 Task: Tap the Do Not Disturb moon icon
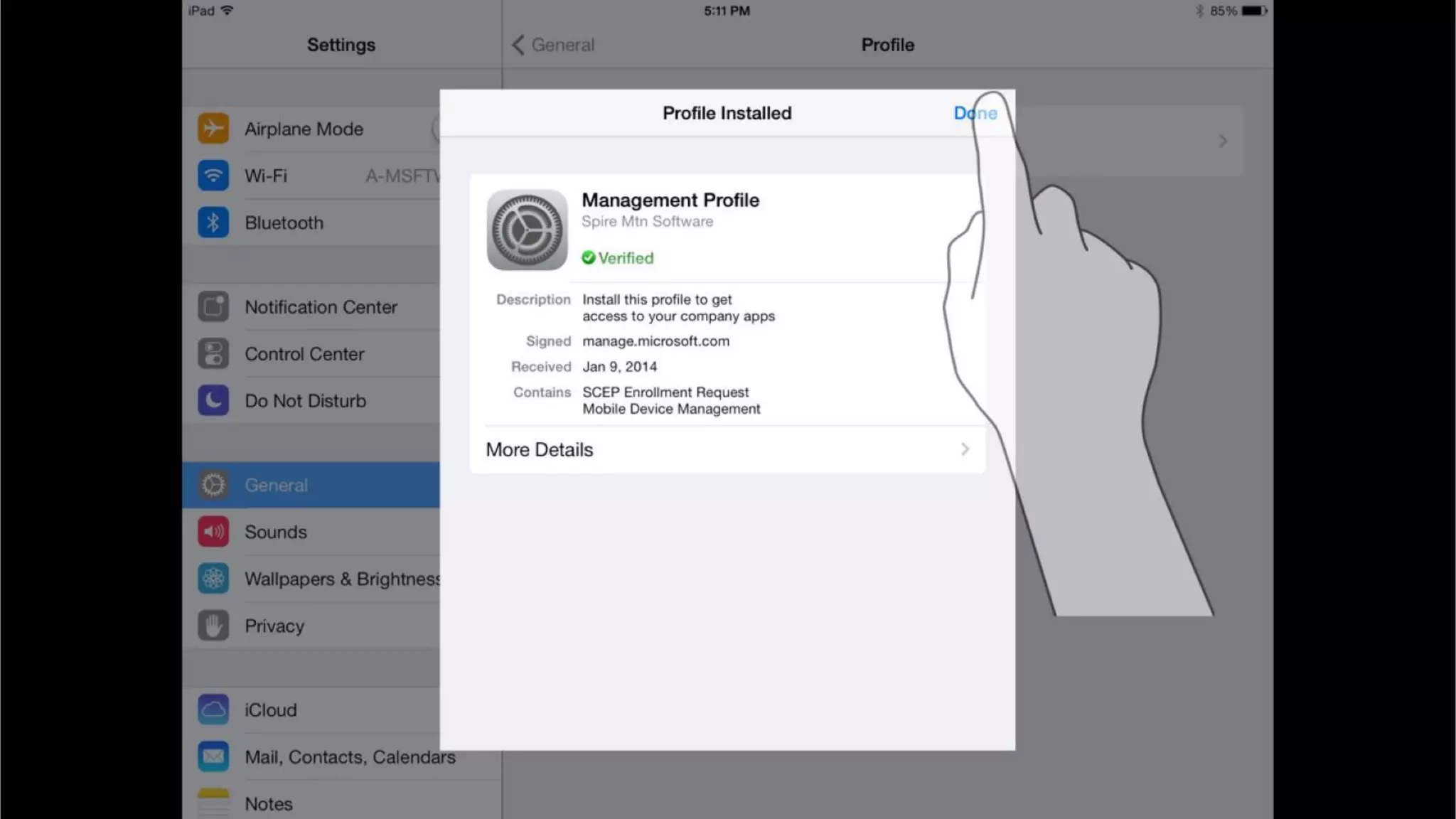[213, 401]
